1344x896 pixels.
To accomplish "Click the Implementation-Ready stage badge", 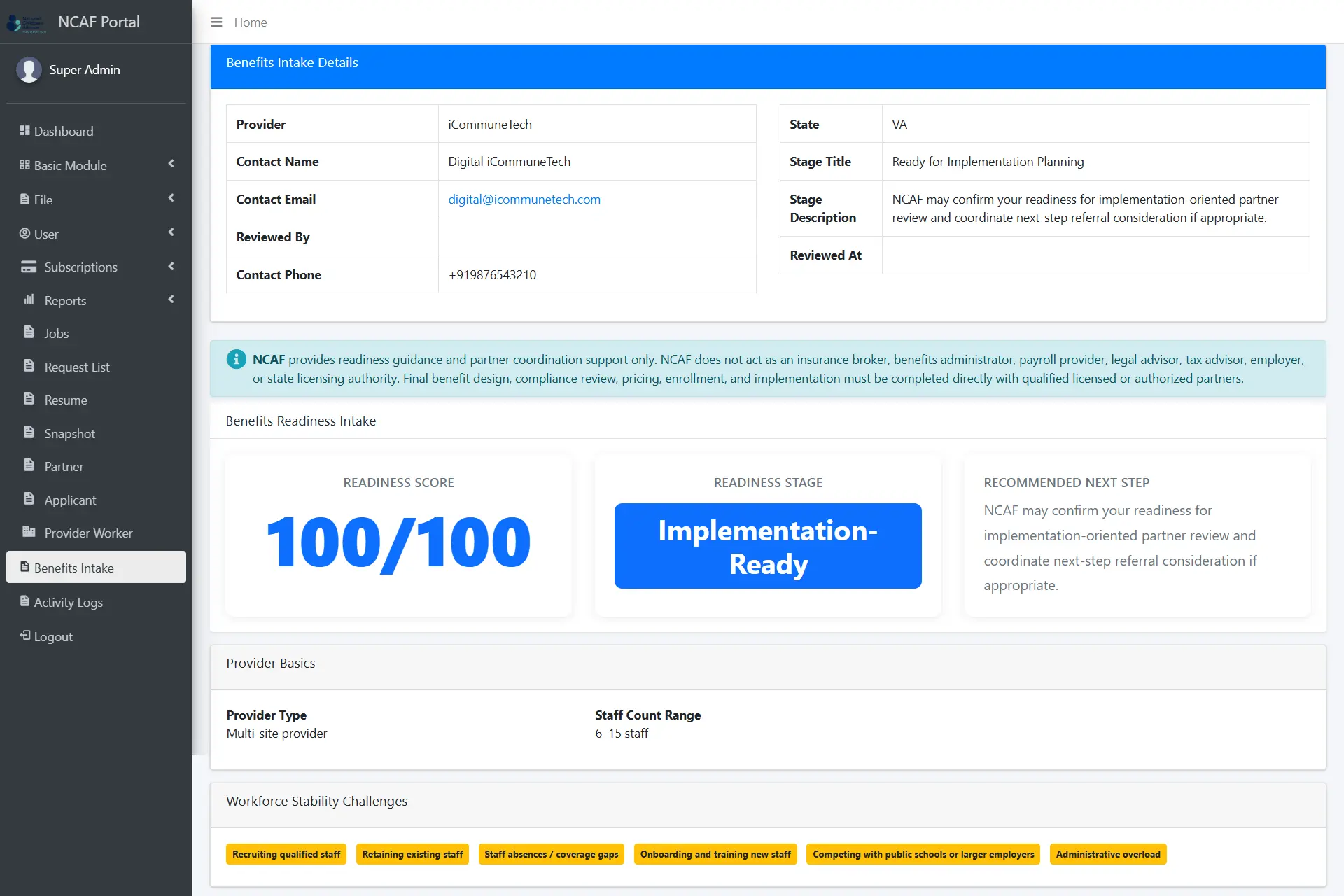I will click(x=768, y=546).
